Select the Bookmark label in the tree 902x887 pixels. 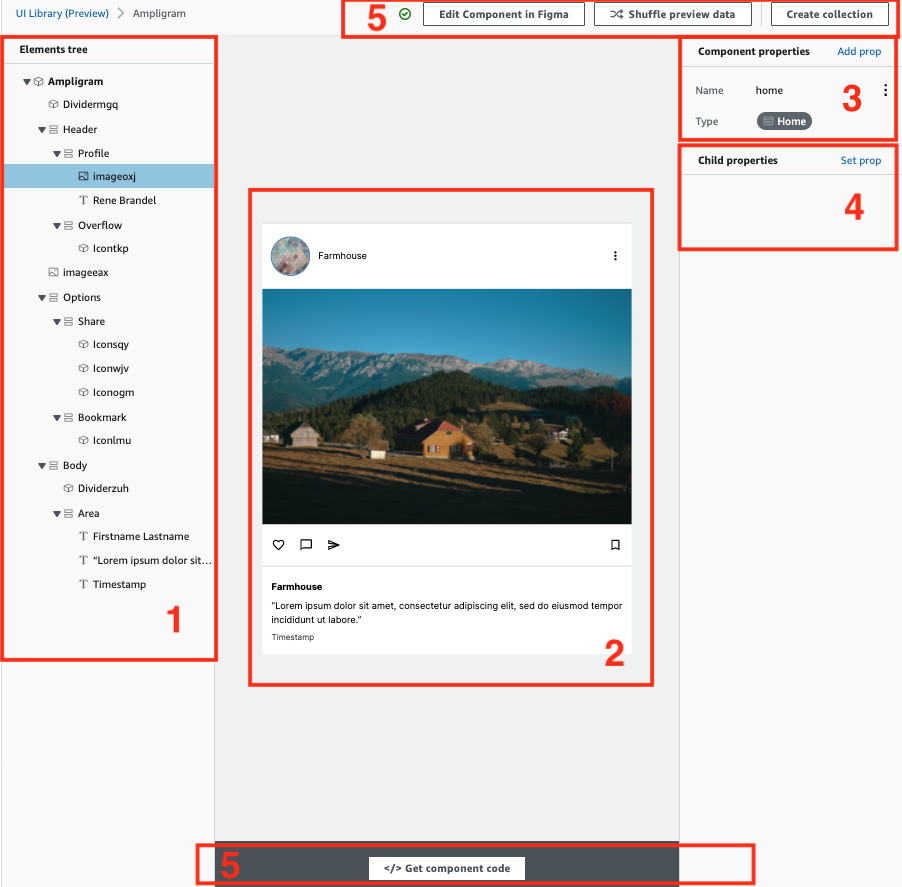pos(102,418)
